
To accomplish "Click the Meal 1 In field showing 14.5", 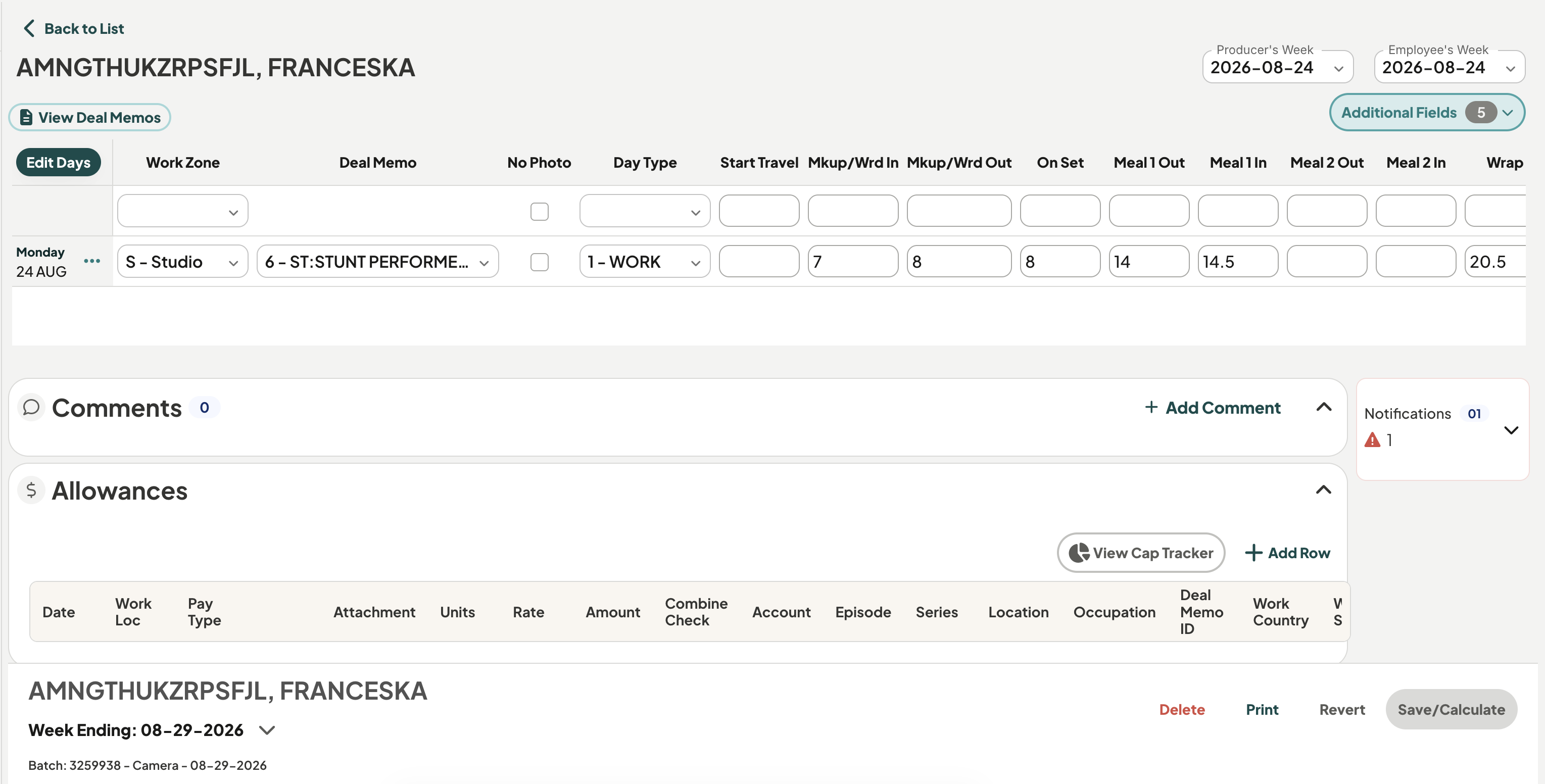I will (1237, 262).
